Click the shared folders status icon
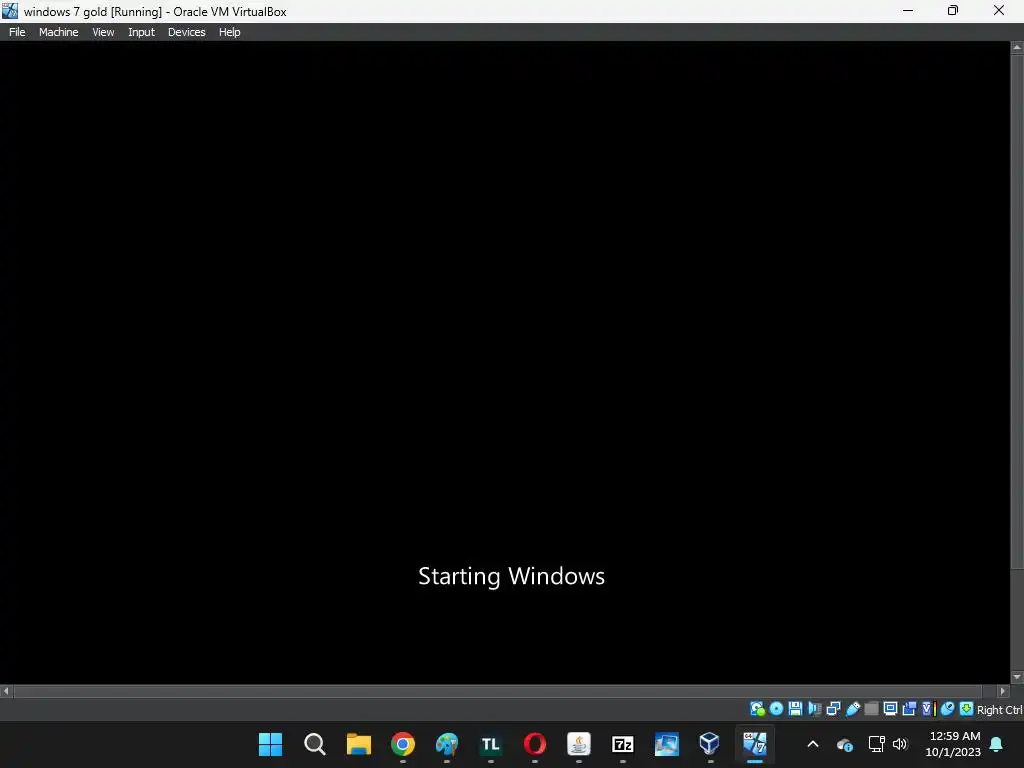Screen dimensions: 1024x768 pyautogui.click(x=871, y=709)
